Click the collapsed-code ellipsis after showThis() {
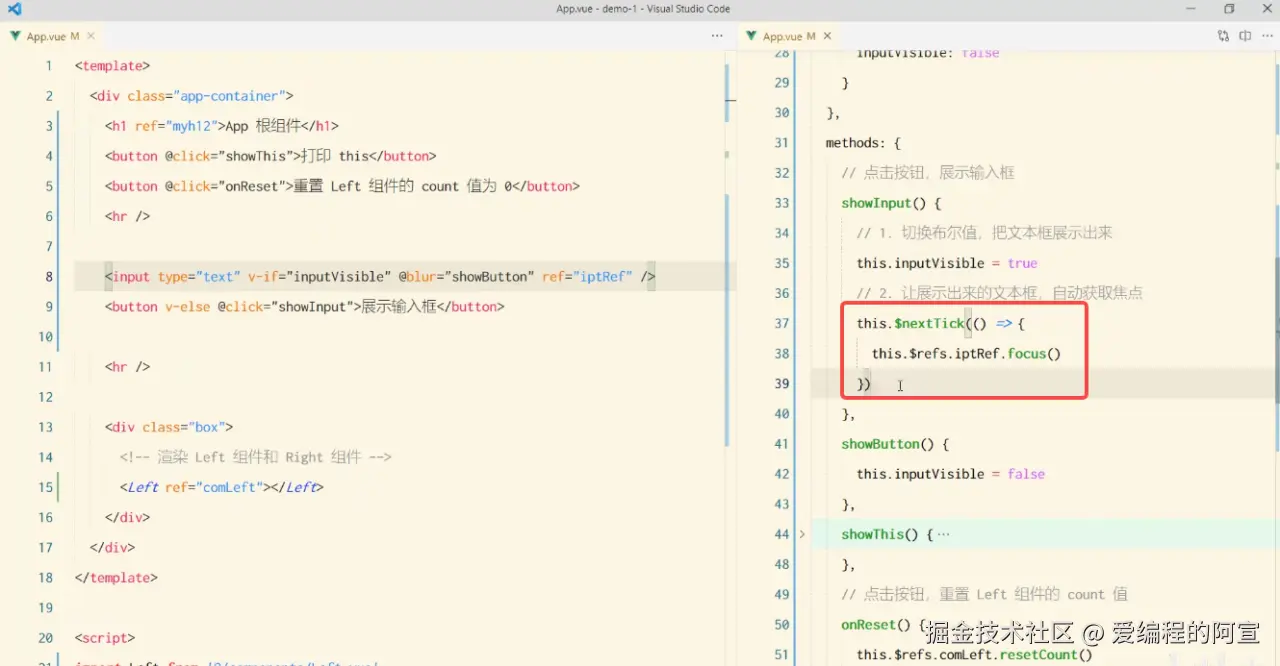The height and width of the screenshot is (666, 1280). [x=944, y=534]
